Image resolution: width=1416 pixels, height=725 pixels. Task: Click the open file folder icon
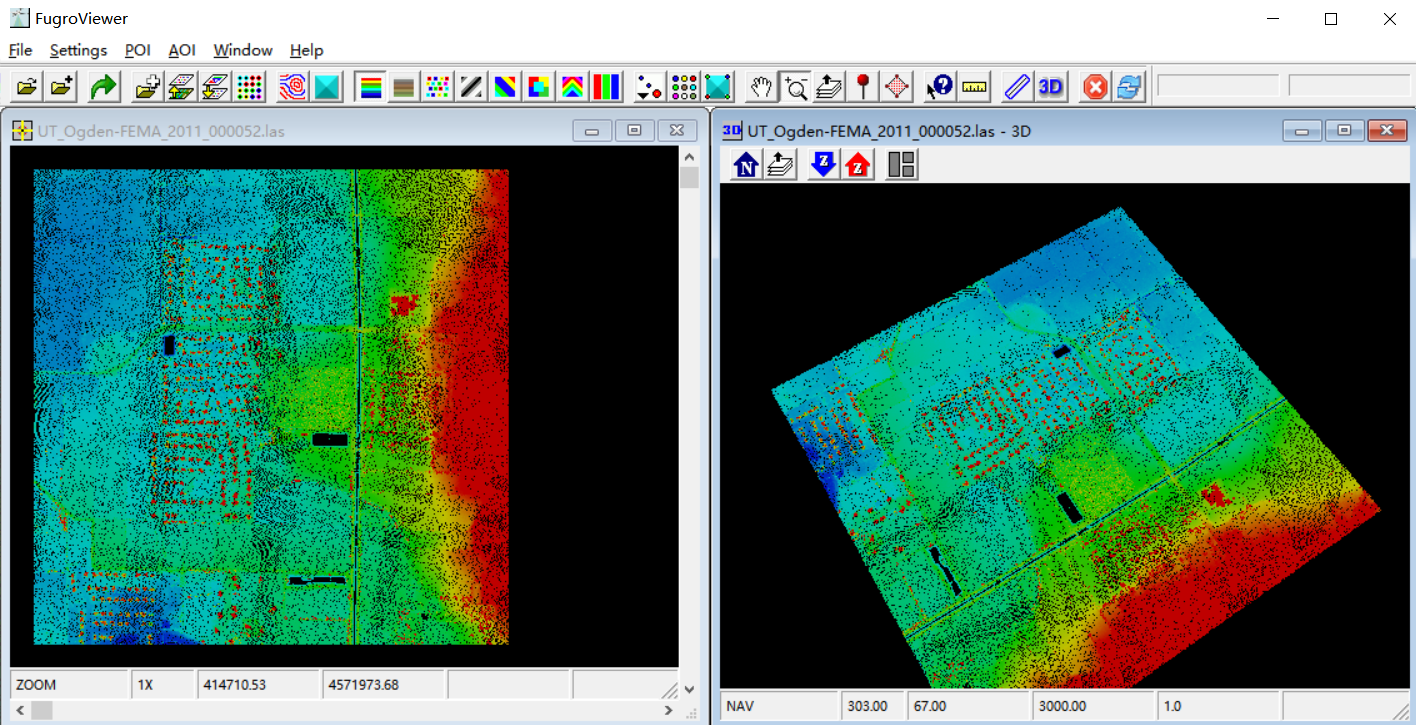point(27,87)
